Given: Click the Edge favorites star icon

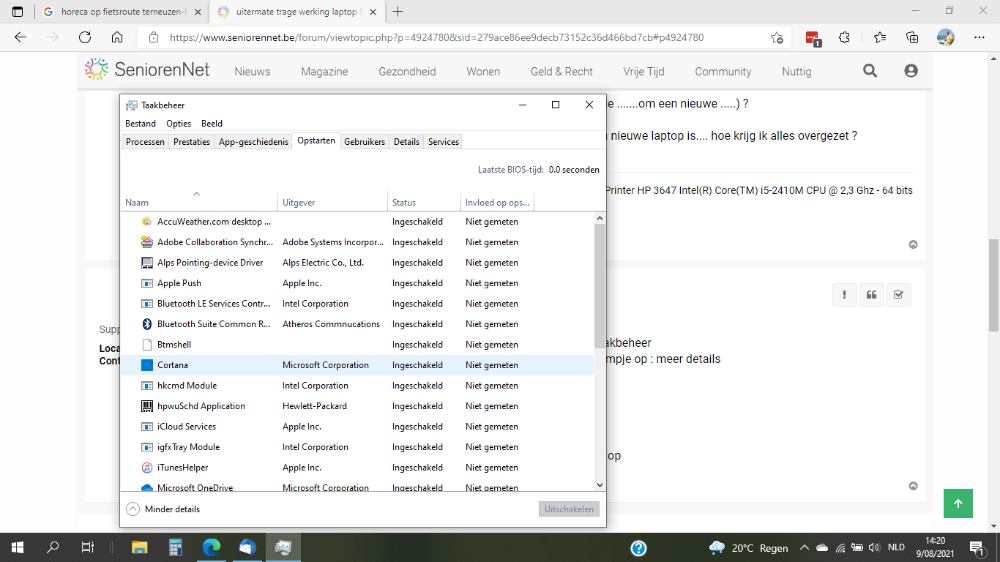Looking at the screenshot, I should (x=879, y=37).
